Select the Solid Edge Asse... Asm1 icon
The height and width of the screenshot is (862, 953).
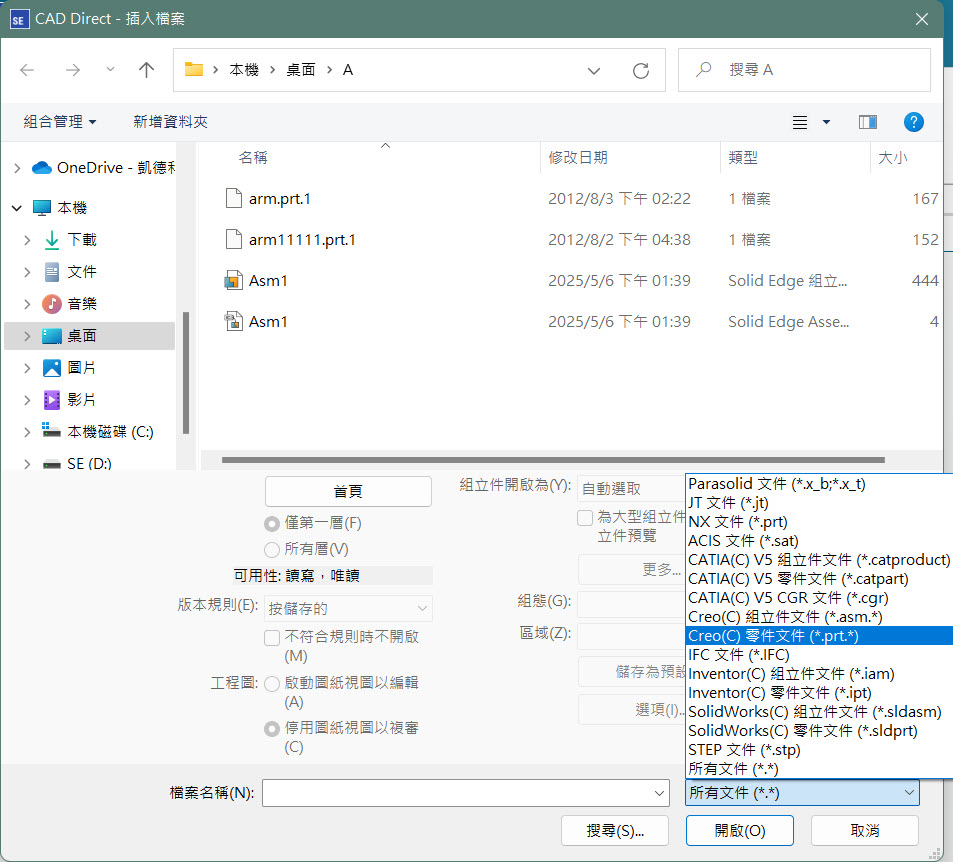234,321
